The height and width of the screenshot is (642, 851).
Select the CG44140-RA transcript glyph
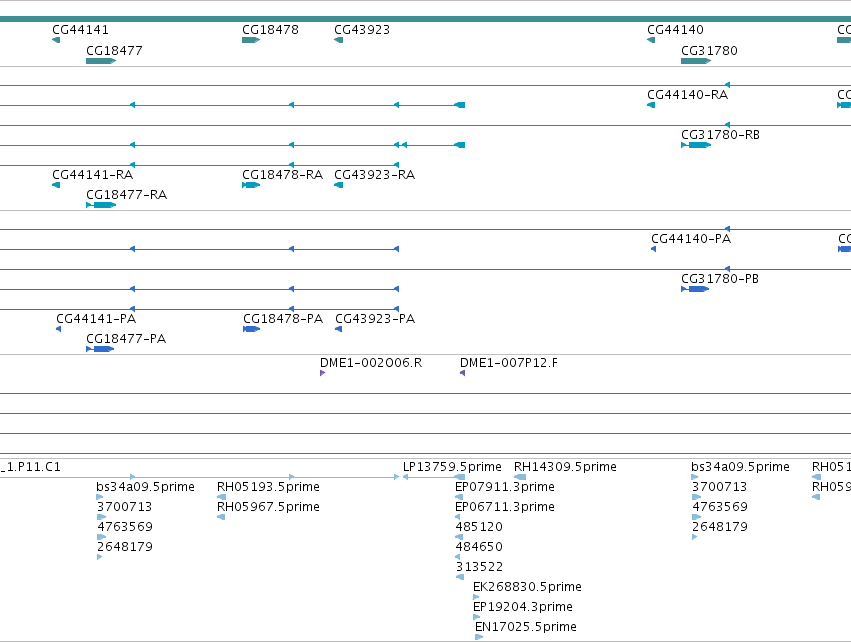tap(651, 105)
